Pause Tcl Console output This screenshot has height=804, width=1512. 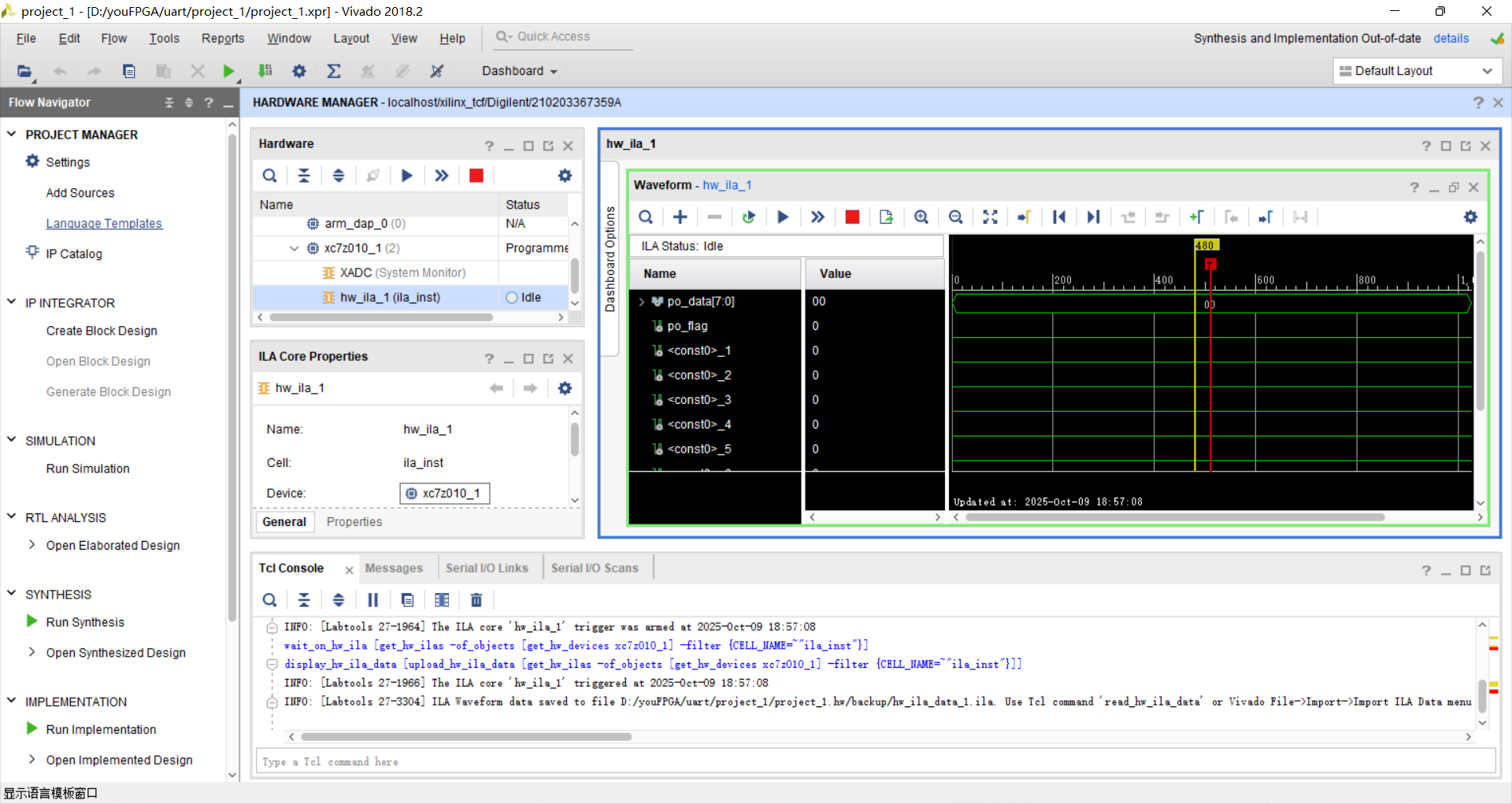[x=372, y=600]
